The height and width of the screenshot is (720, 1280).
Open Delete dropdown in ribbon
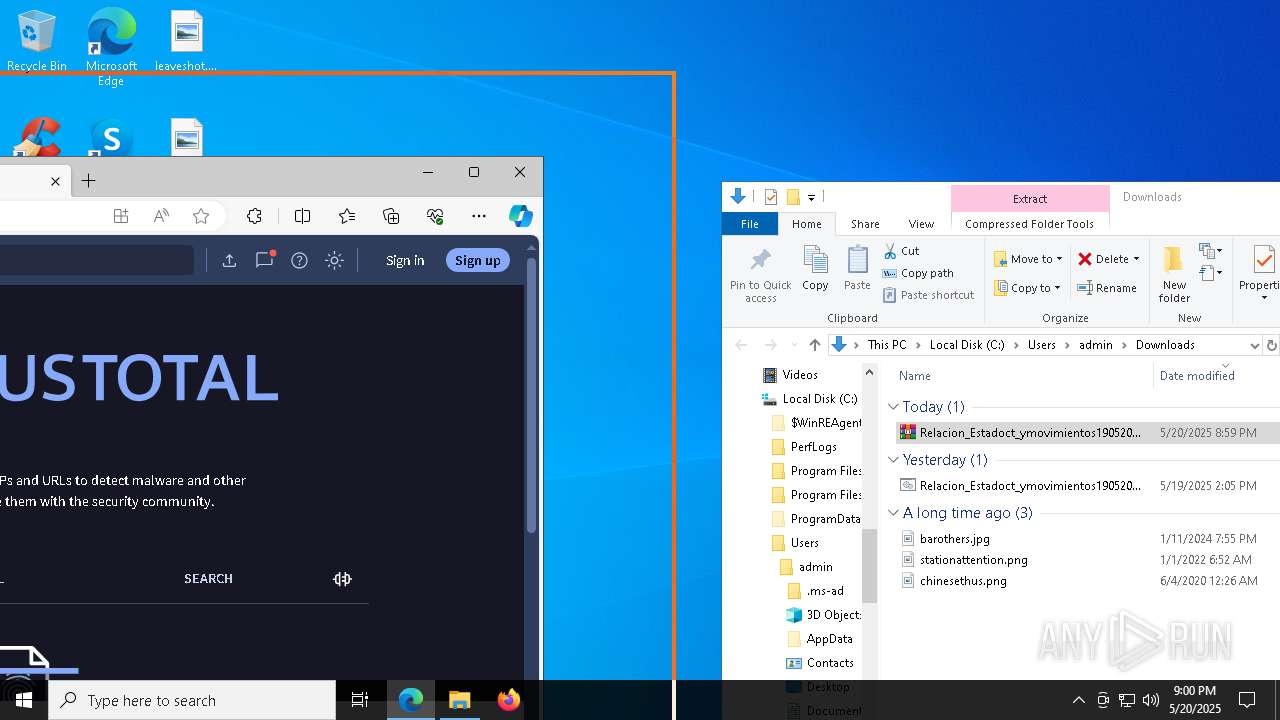coord(1136,259)
